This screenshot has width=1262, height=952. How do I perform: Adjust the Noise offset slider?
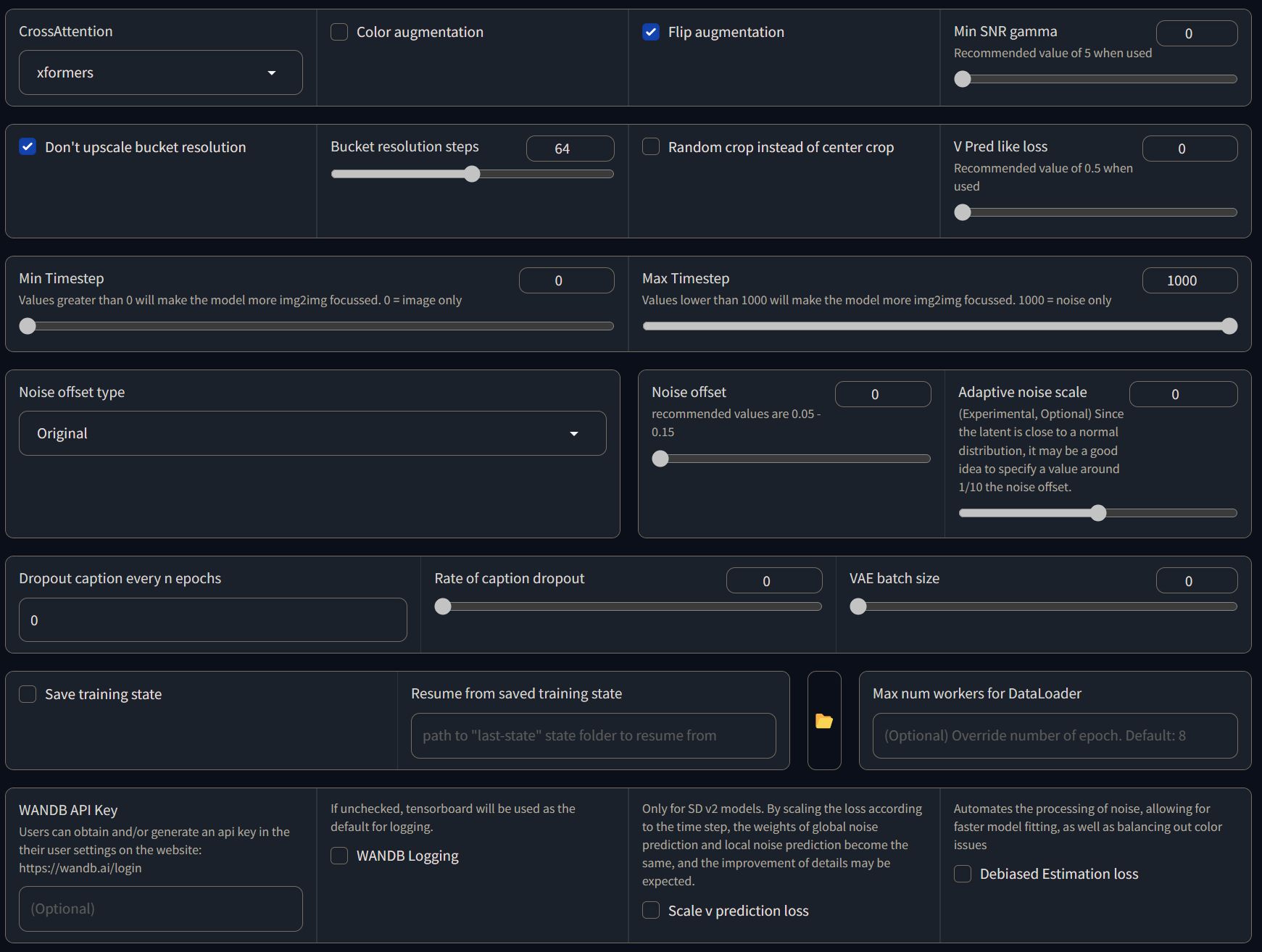pyautogui.click(x=791, y=459)
